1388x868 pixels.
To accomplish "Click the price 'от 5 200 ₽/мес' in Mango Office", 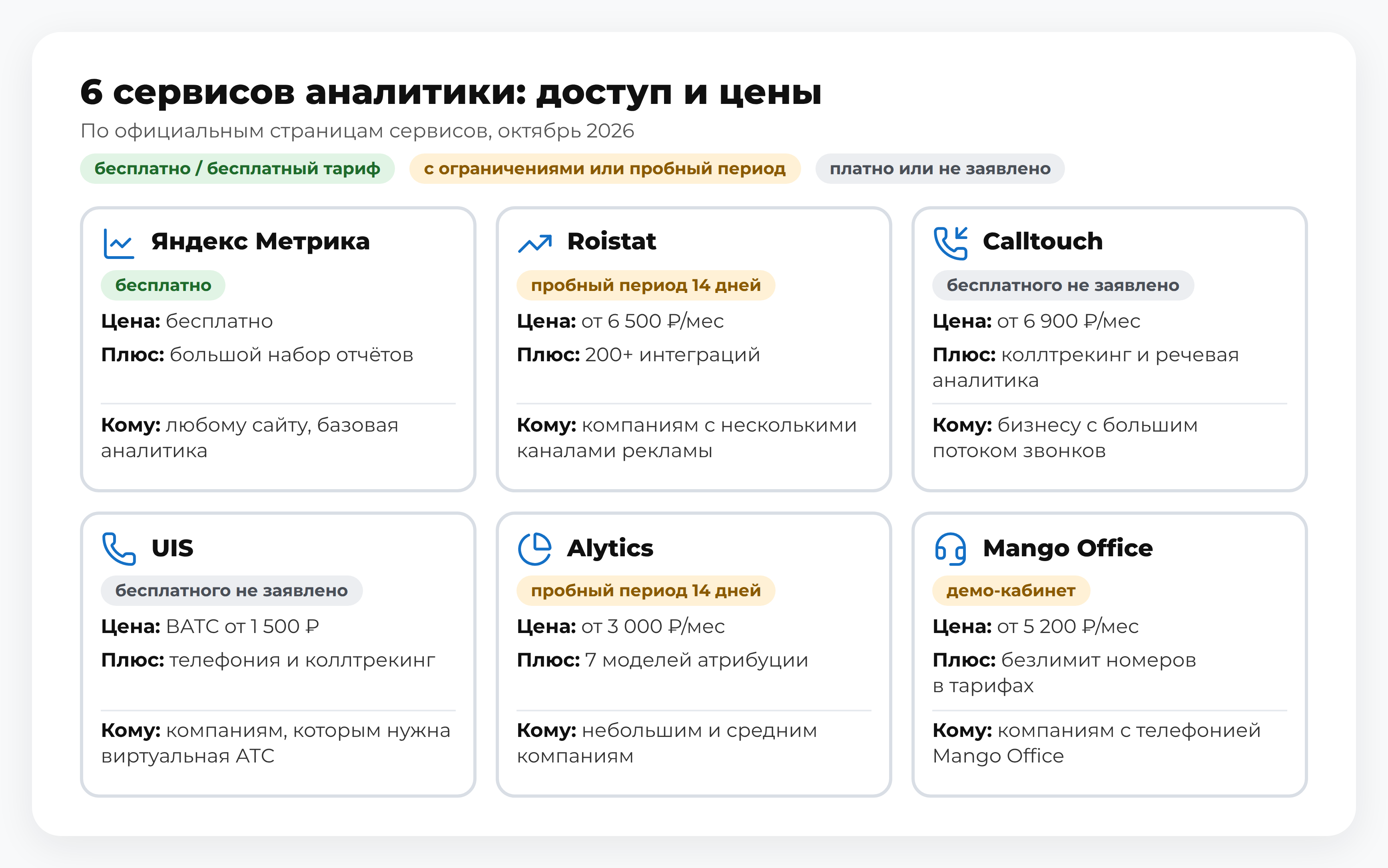I will click(1067, 627).
